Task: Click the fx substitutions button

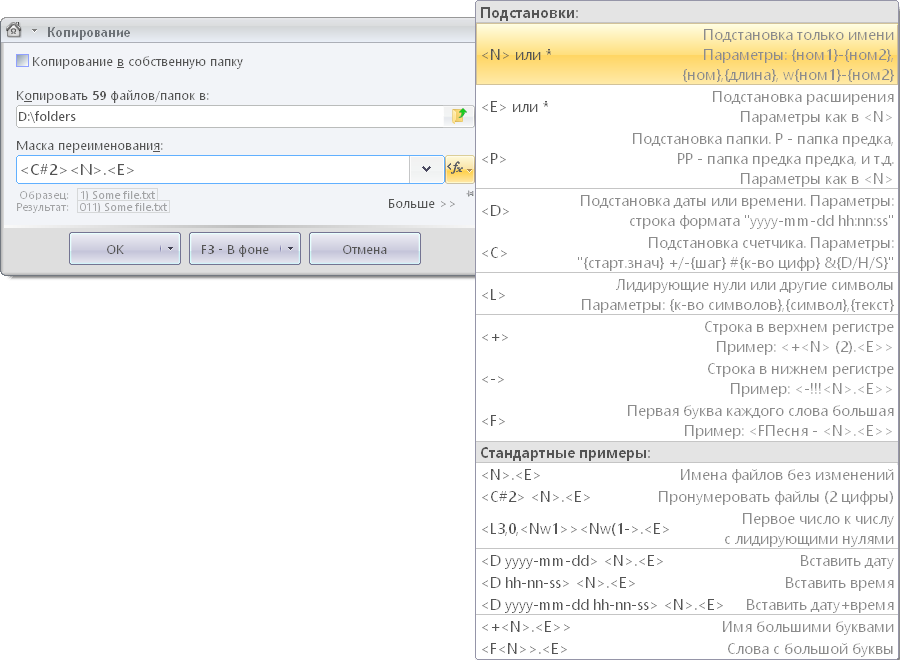Action: 459,169
